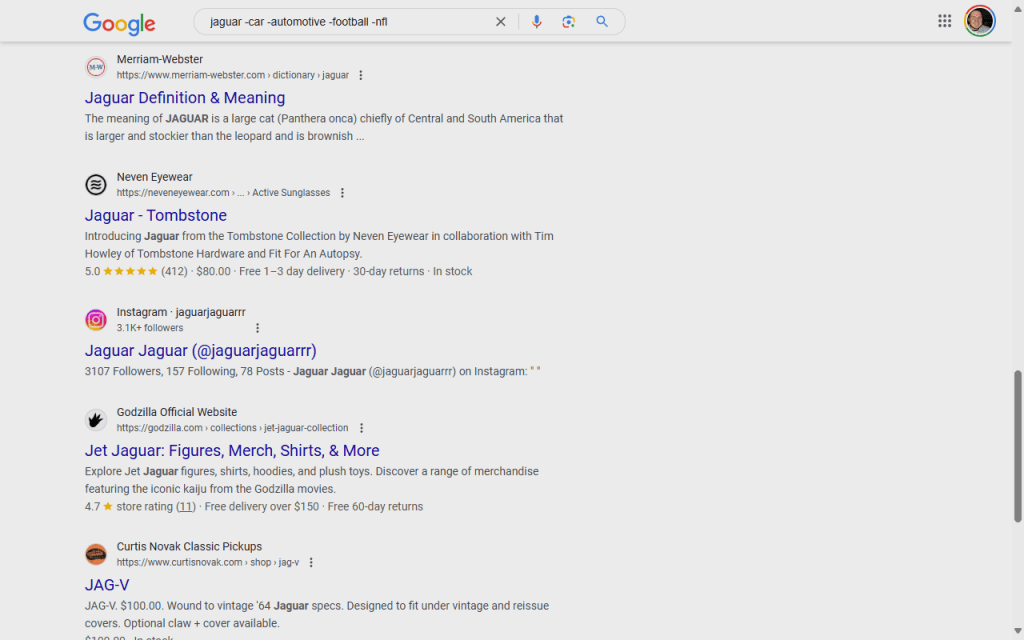Image resolution: width=1024 pixels, height=640 pixels.
Task: Click the Godzilla Official Website favicon
Action: [96, 420]
